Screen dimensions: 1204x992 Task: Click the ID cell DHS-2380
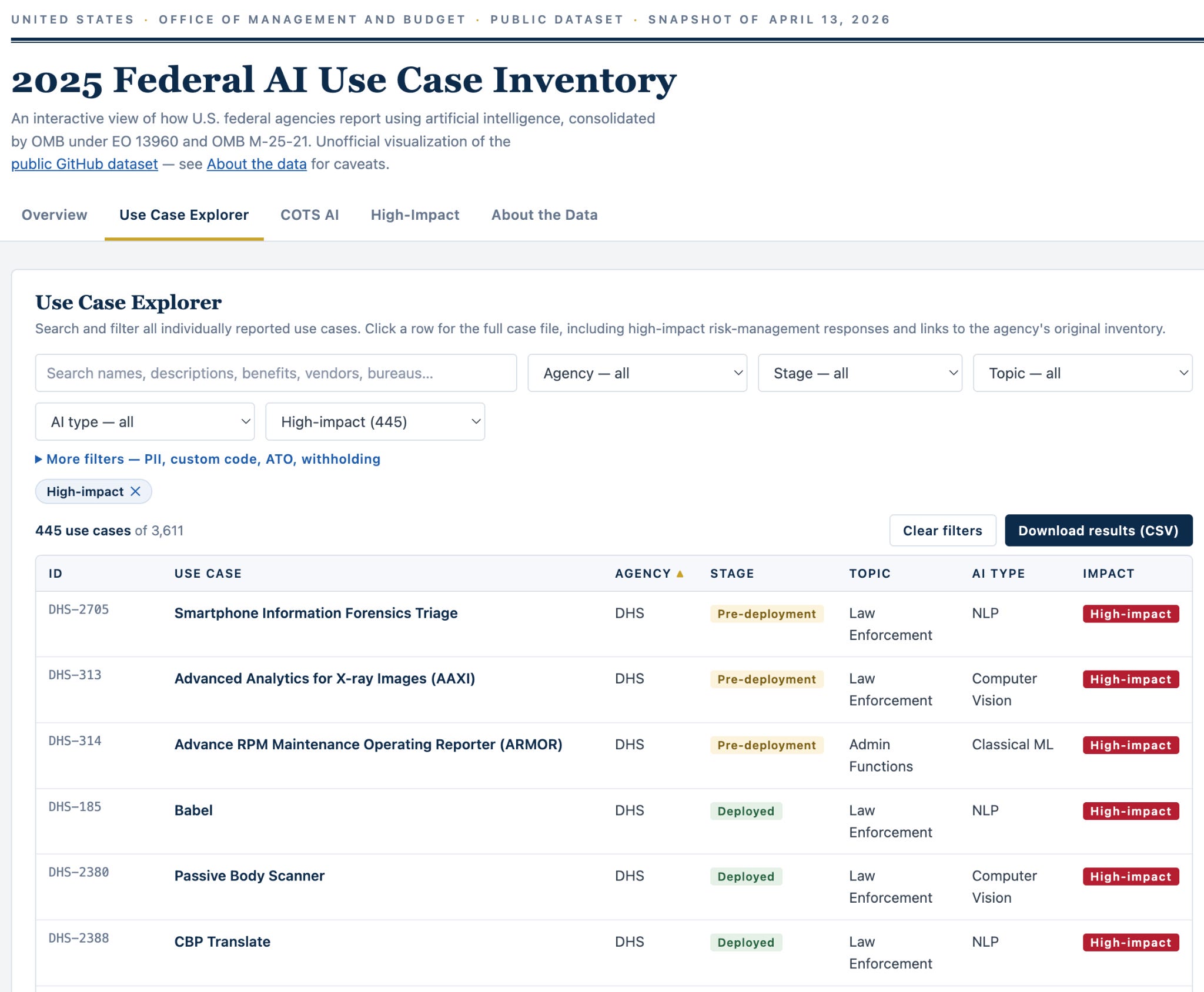click(x=79, y=872)
